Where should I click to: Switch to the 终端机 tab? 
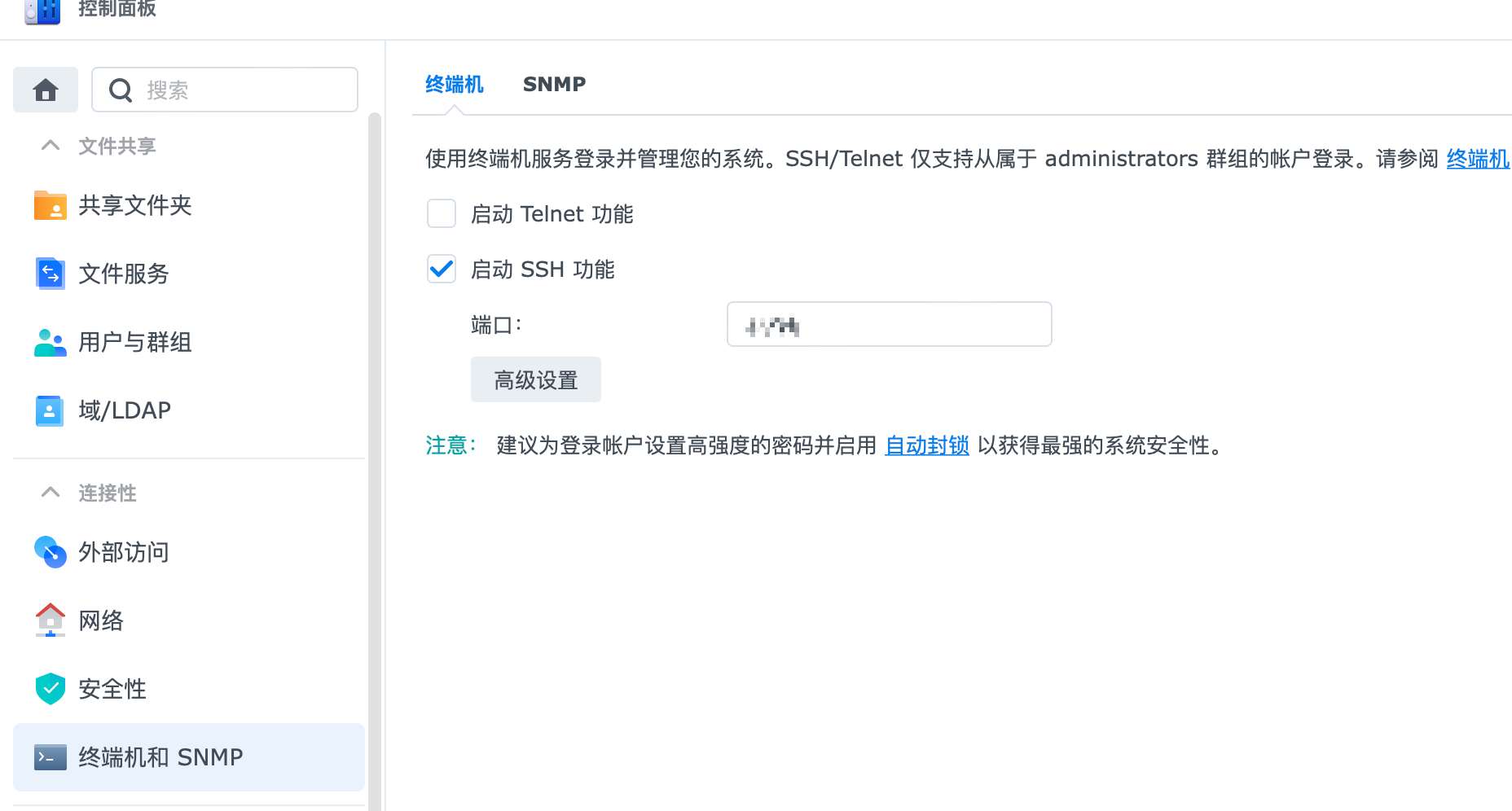coord(455,85)
